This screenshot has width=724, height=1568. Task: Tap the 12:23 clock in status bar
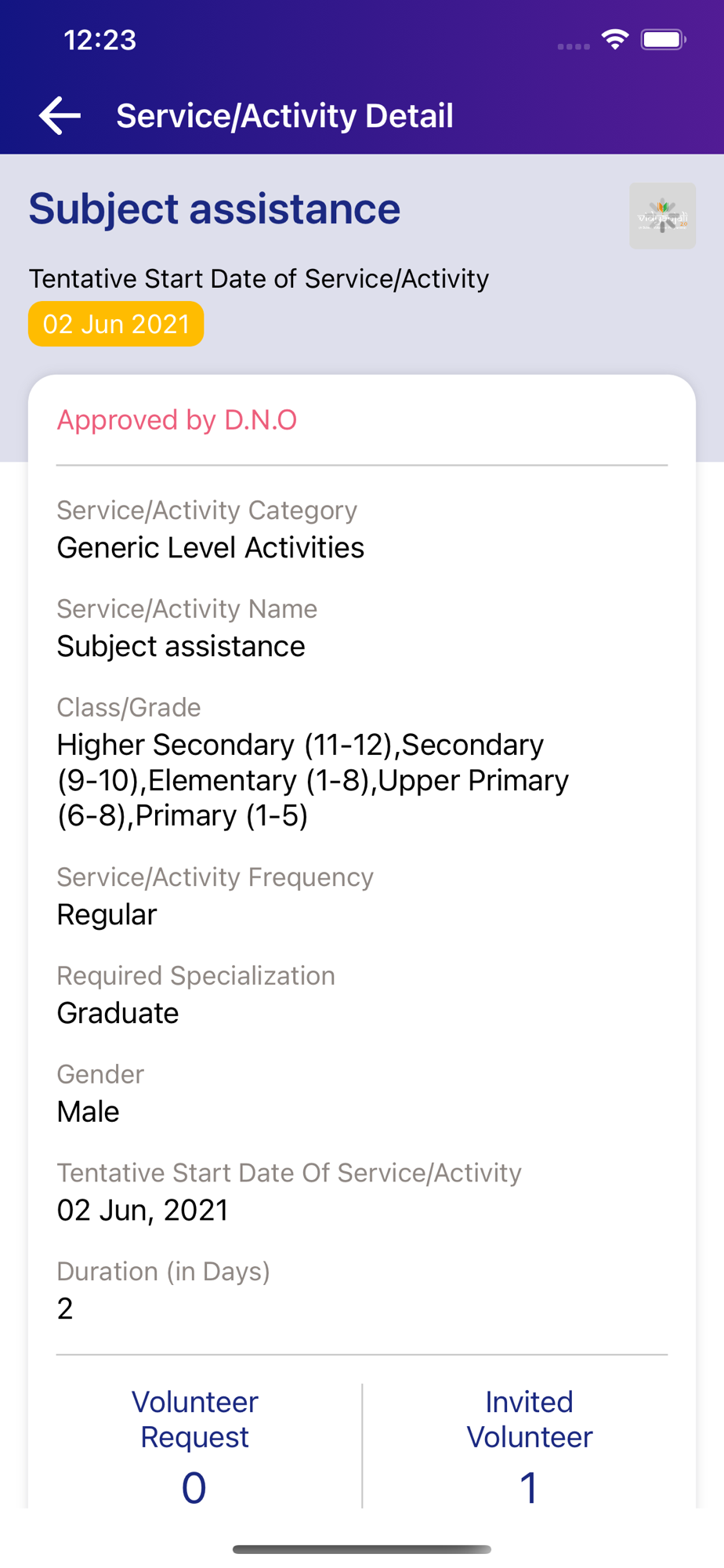100,40
